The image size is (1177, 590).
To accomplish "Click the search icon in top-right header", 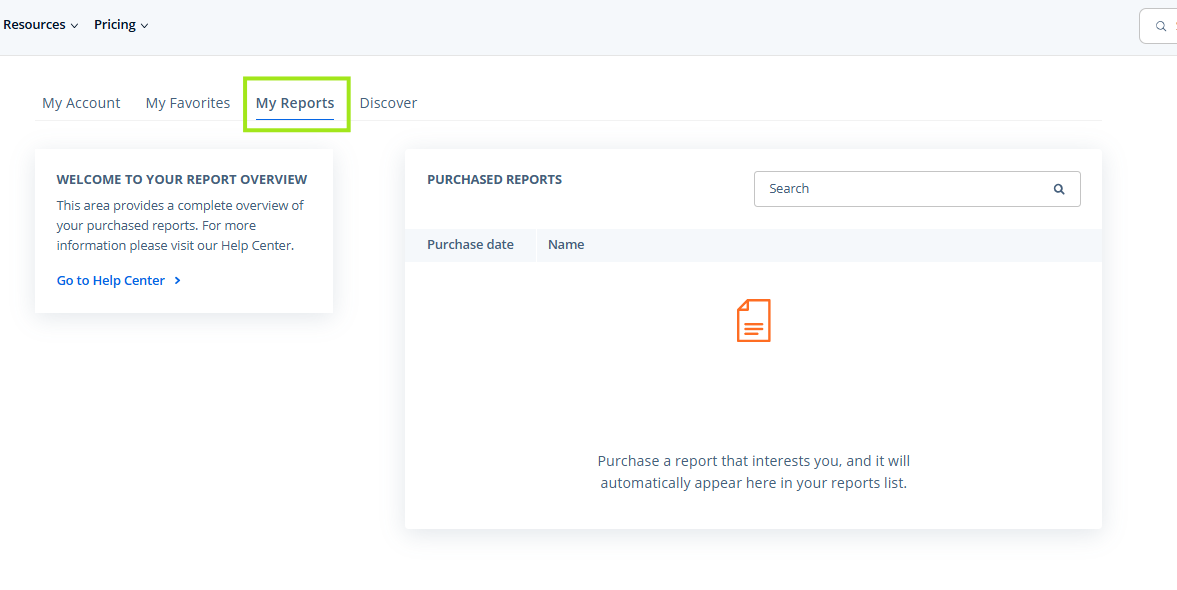I will (1160, 26).
